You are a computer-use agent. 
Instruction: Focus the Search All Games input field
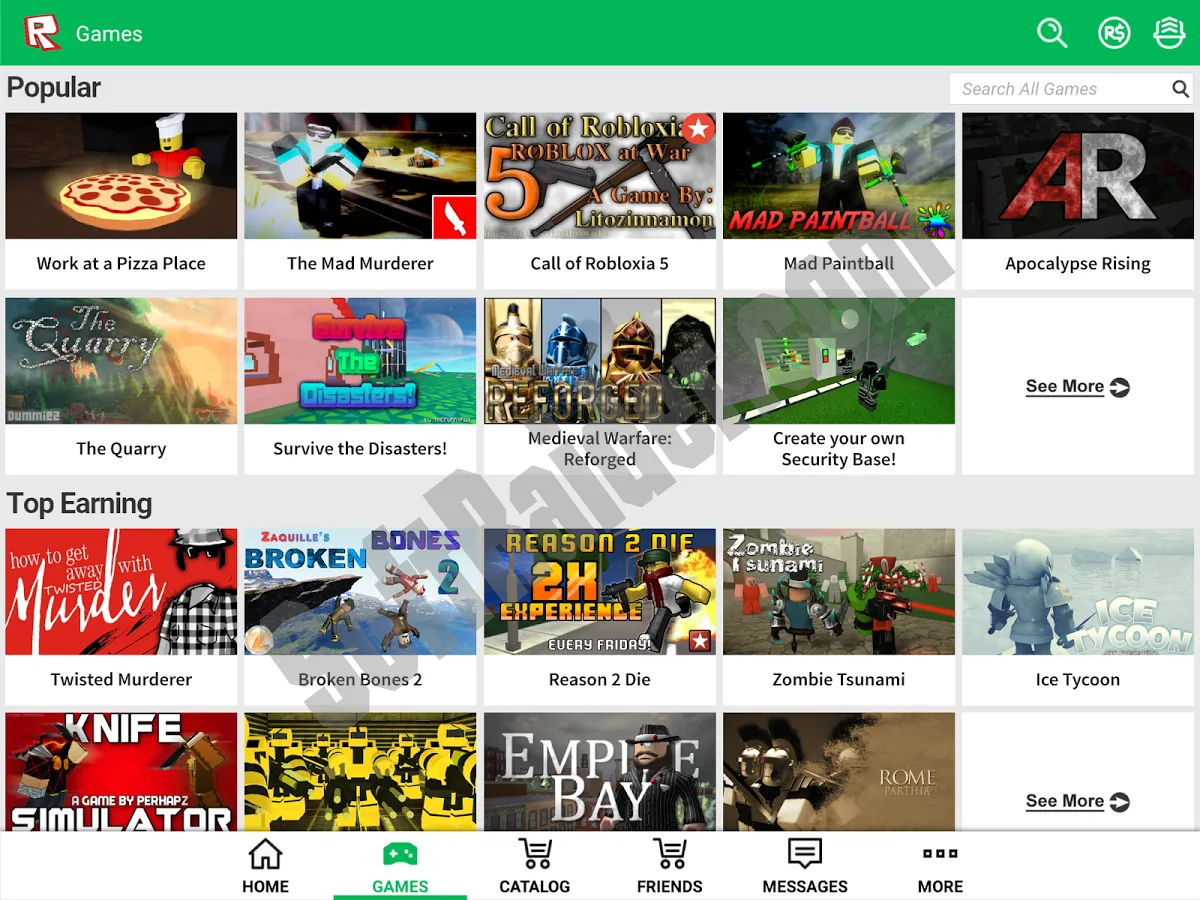click(1058, 89)
